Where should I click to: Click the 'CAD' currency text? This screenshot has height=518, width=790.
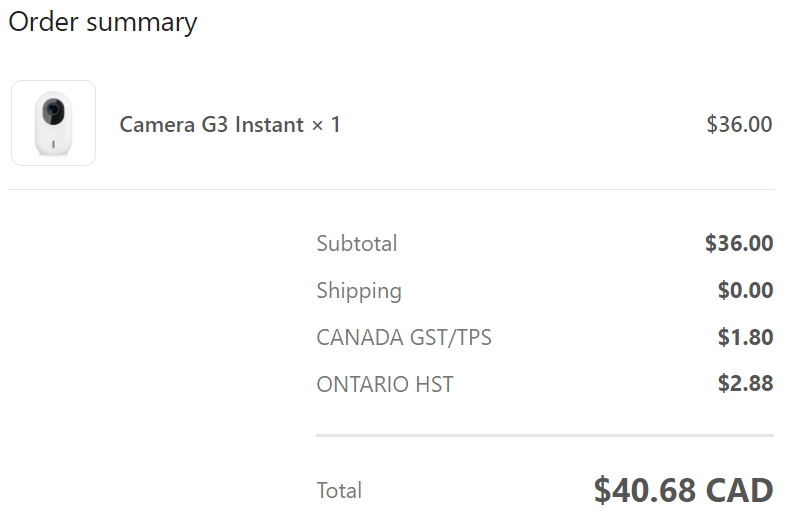(x=739, y=490)
